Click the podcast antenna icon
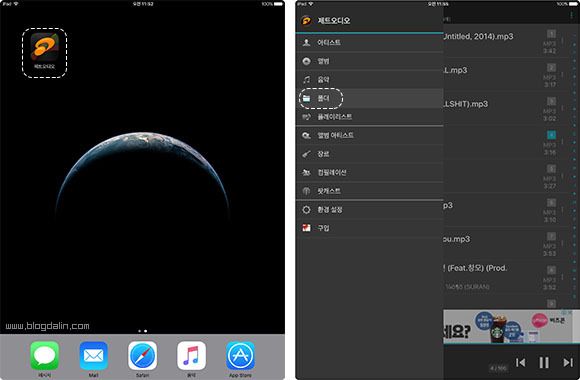Screen dimensions: 580x380 point(306,191)
